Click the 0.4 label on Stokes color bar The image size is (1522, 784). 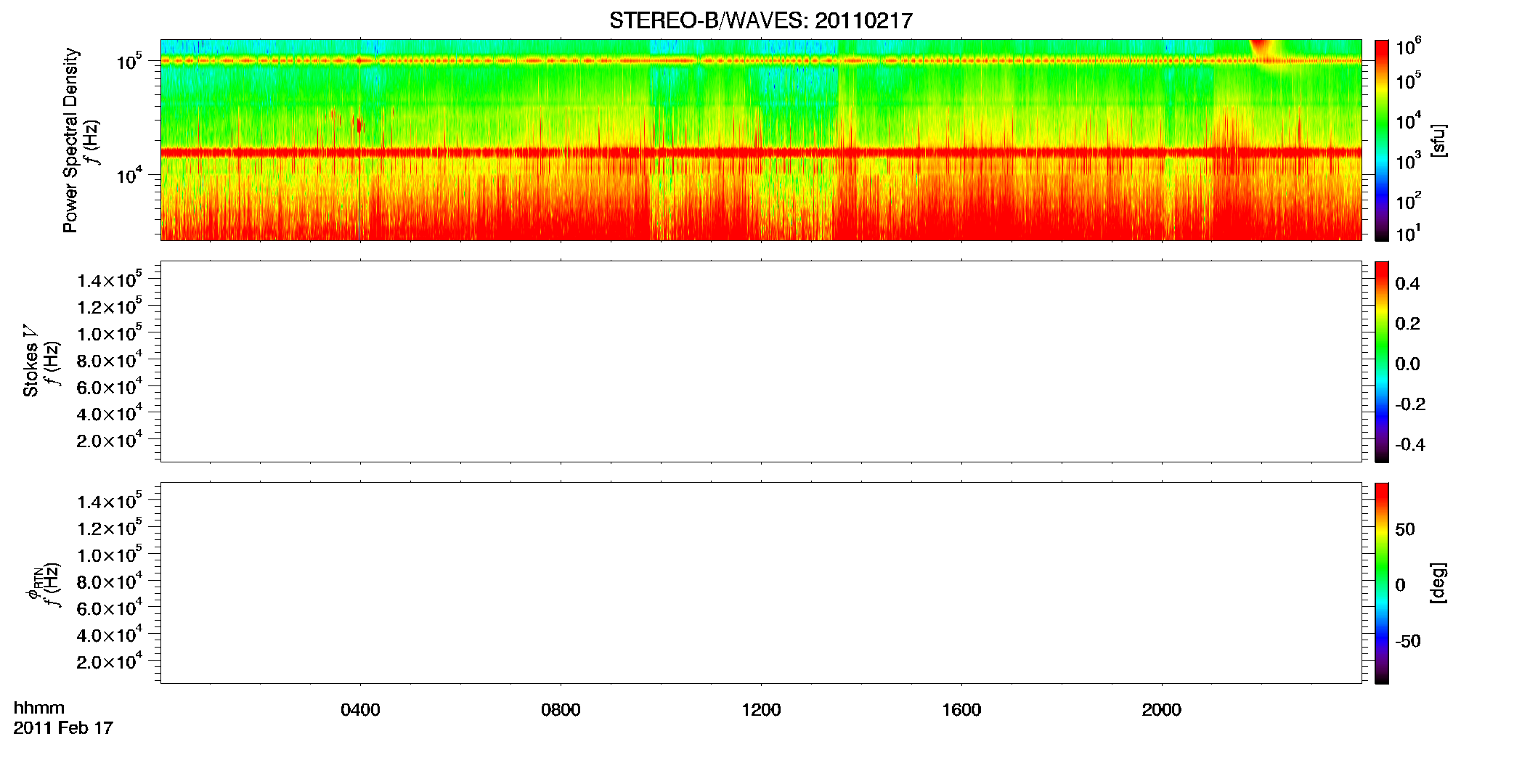pos(1407,284)
